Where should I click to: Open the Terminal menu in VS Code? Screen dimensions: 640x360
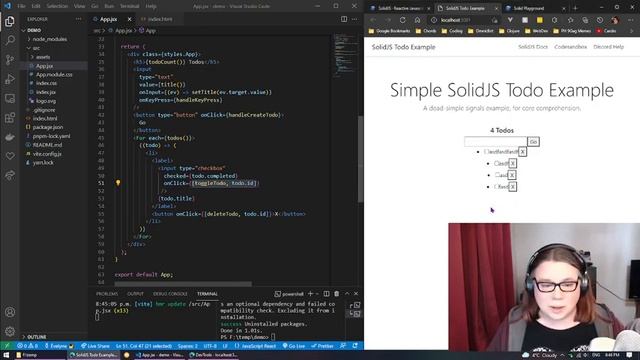tap(129, 6)
